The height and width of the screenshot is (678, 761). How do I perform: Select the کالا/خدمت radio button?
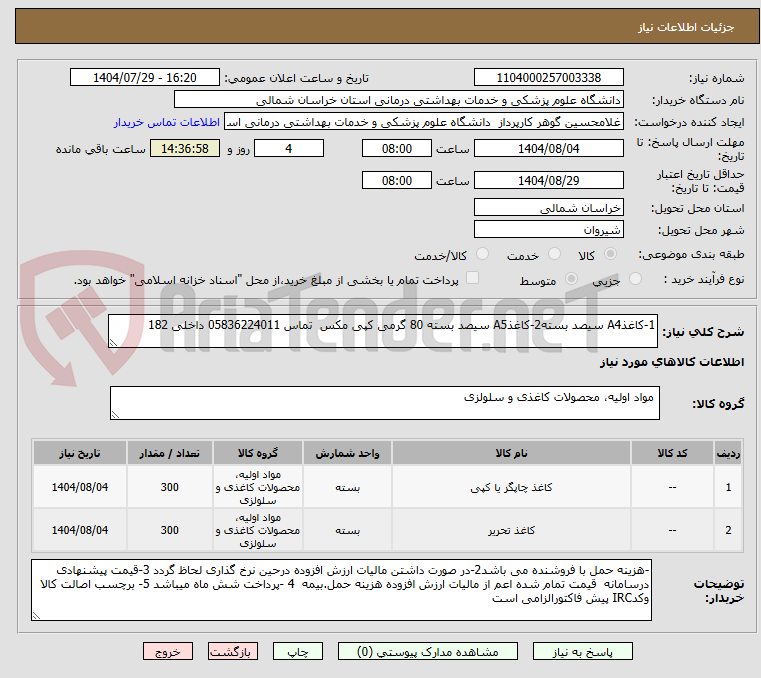pyautogui.click(x=482, y=254)
